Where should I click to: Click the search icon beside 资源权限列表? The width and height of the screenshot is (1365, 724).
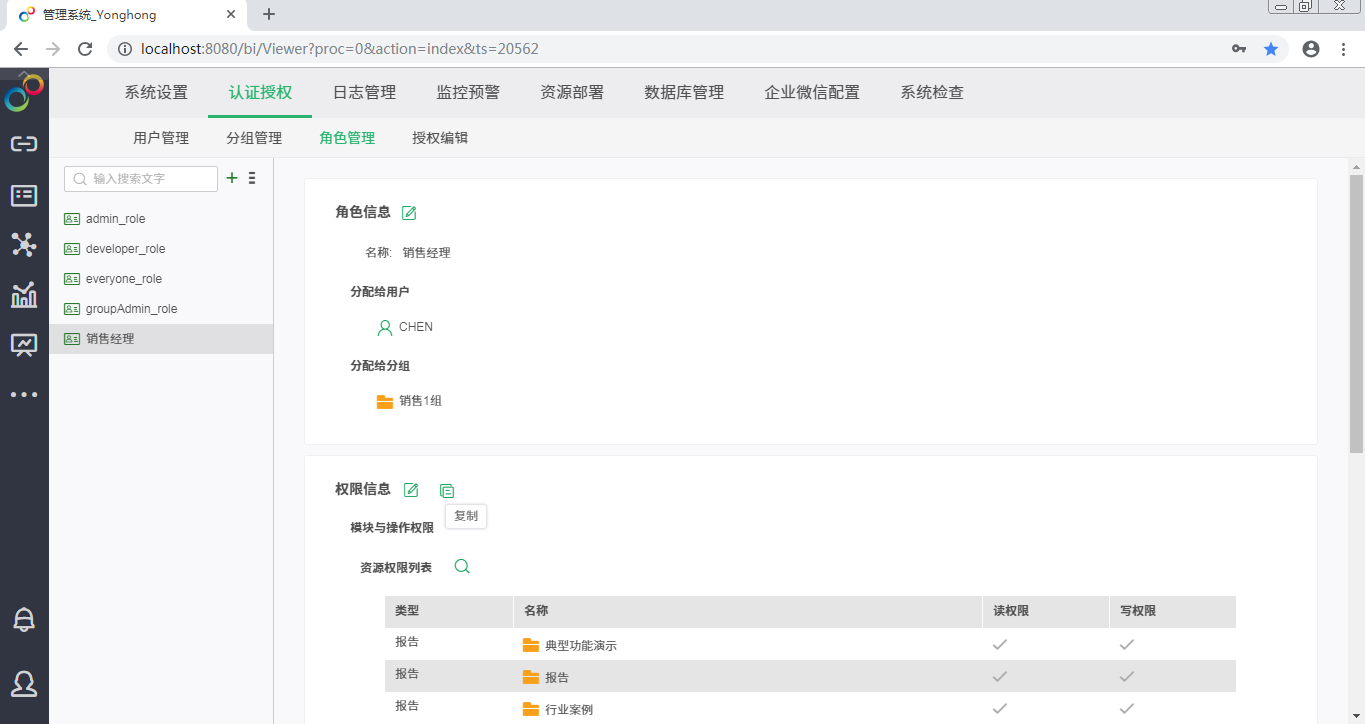pos(462,566)
